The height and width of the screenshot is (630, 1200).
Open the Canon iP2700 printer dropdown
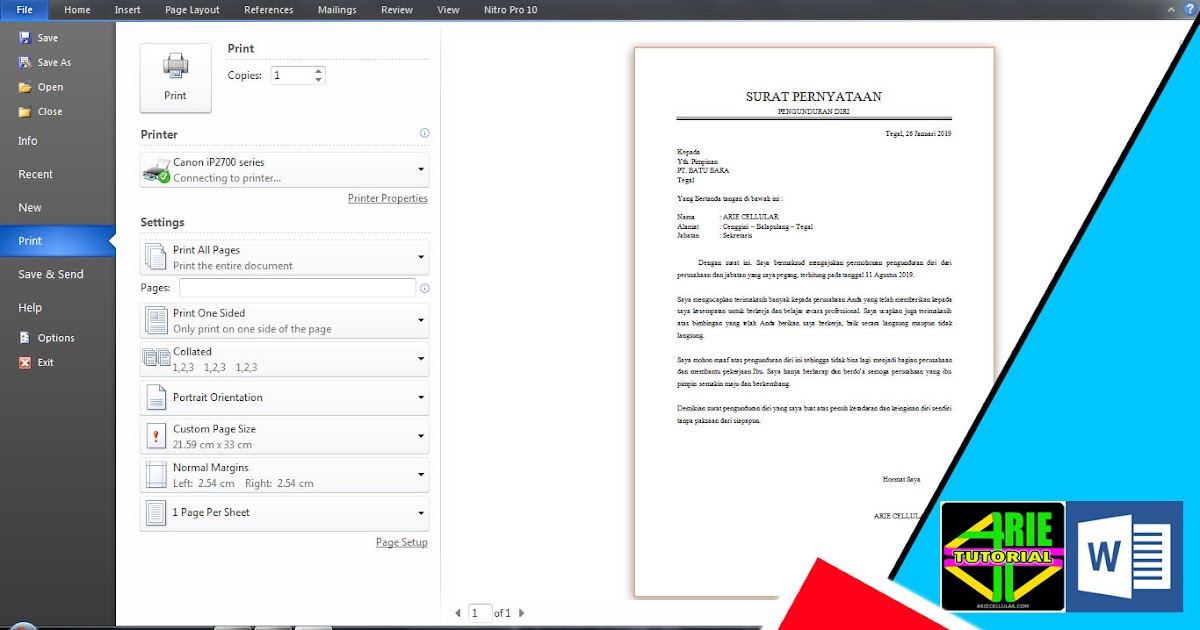[421, 170]
